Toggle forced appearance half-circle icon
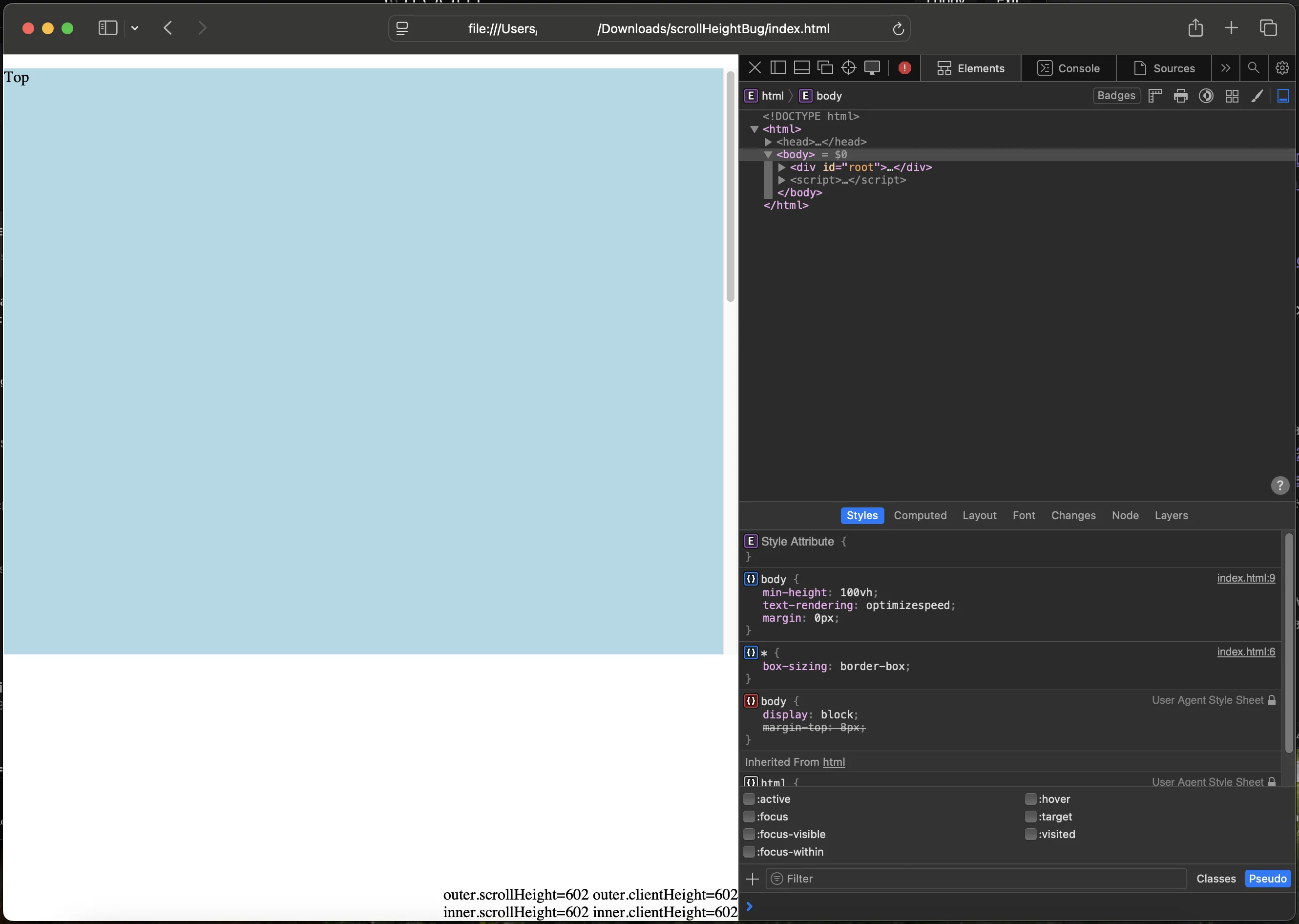Screen dimensions: 1299x924 point(1206,96)
